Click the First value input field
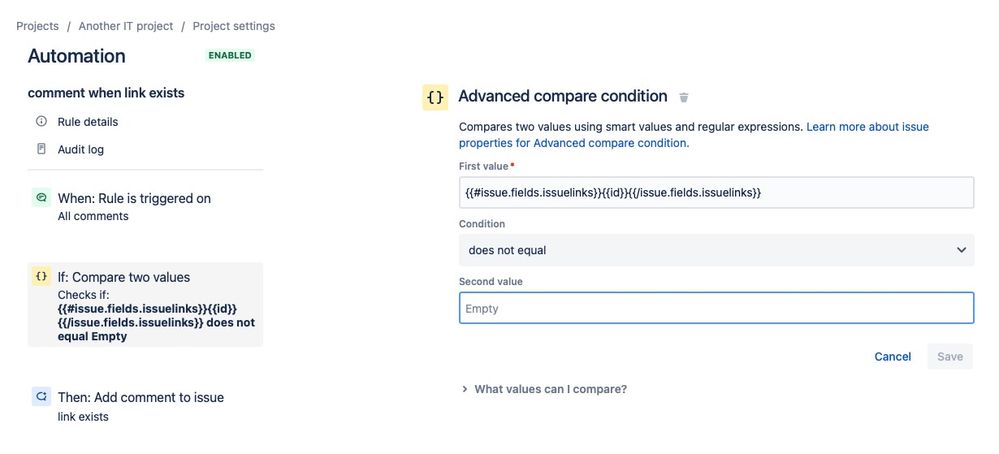Viewport: 999px width, 454px height. 716,192
